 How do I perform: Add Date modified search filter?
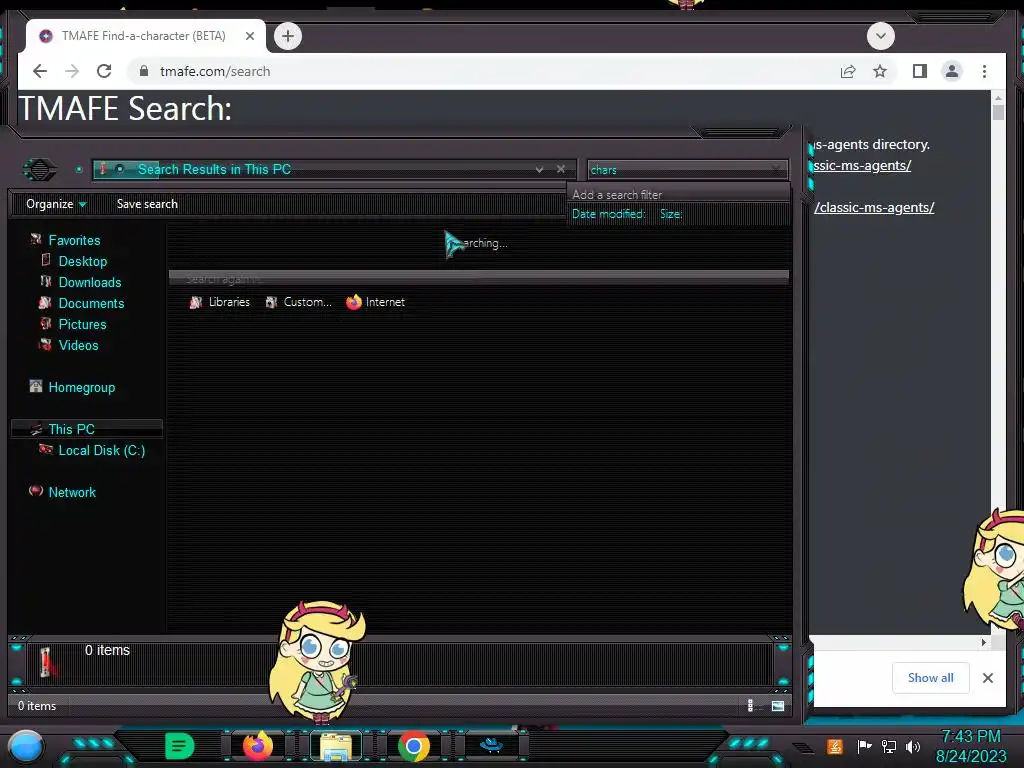click(608, 214)
